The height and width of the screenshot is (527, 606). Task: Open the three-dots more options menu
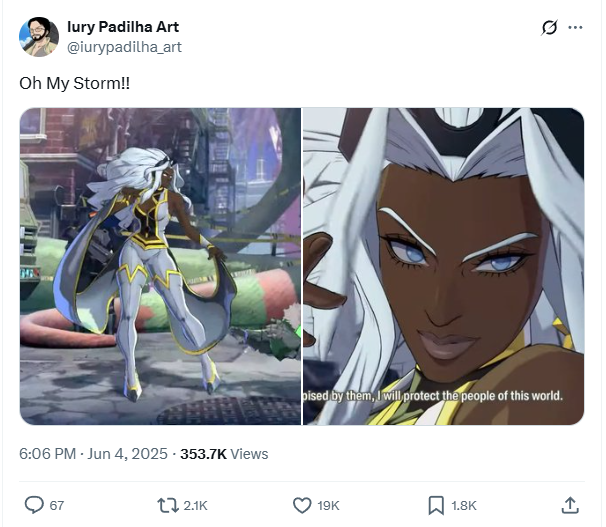[x=575, y=27]
